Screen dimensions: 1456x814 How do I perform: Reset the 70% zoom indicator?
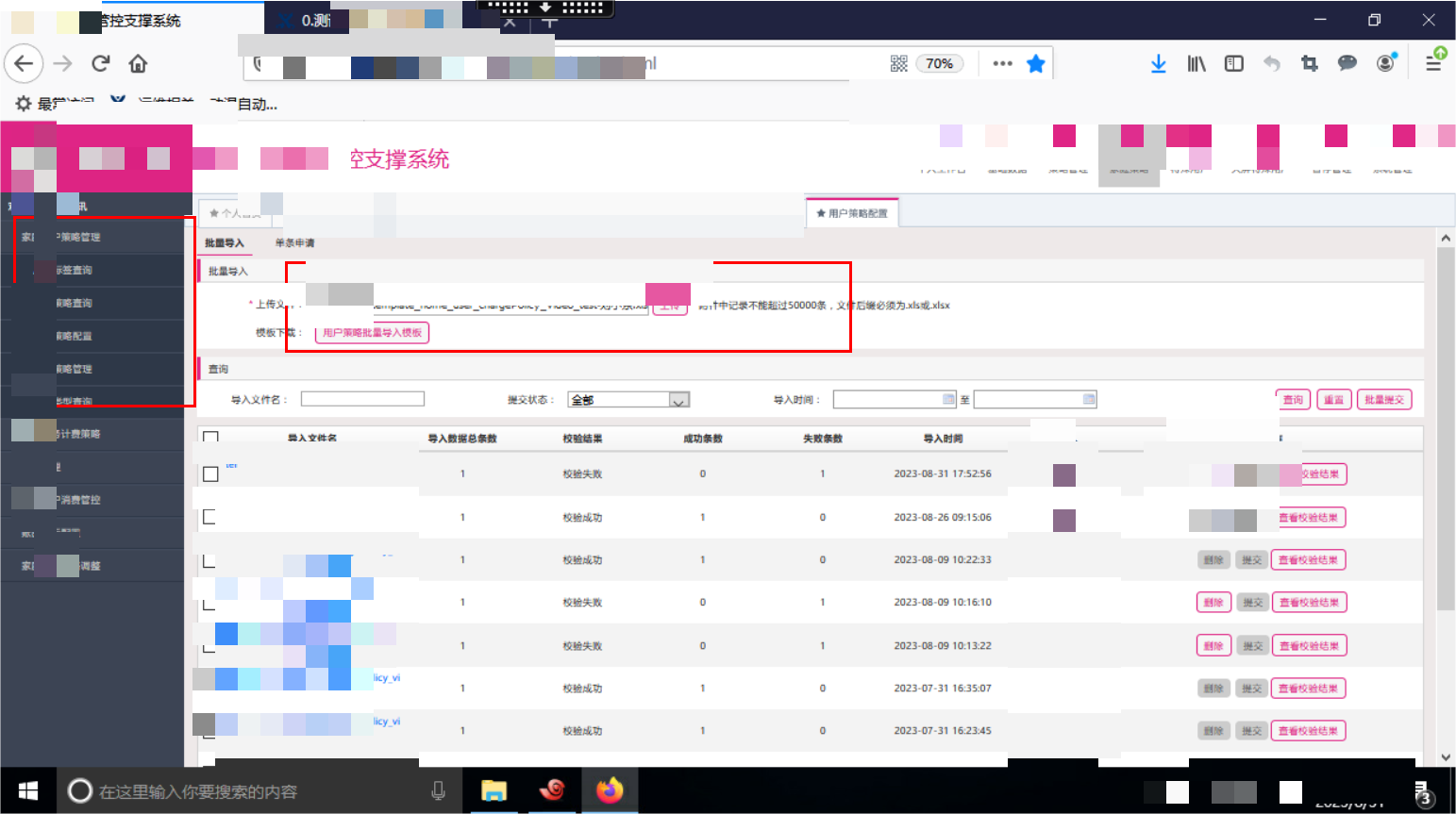coord(939,63)
